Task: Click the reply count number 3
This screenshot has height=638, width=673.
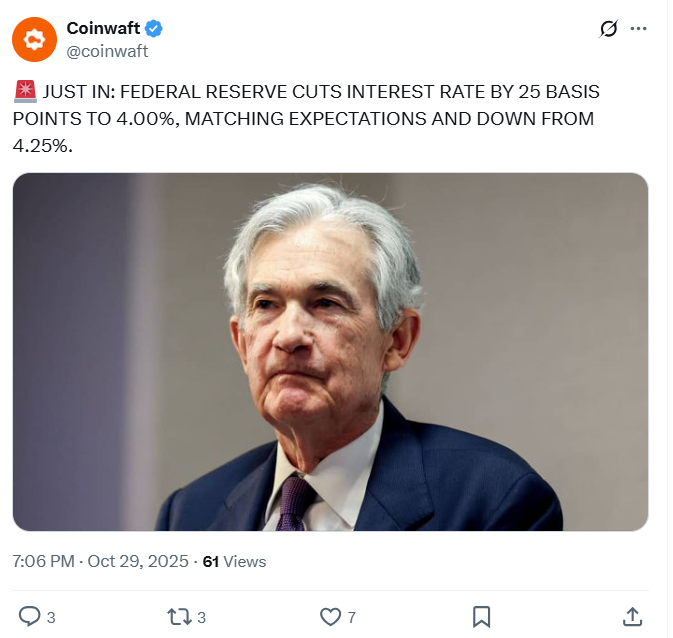Action: pos(51,617)
